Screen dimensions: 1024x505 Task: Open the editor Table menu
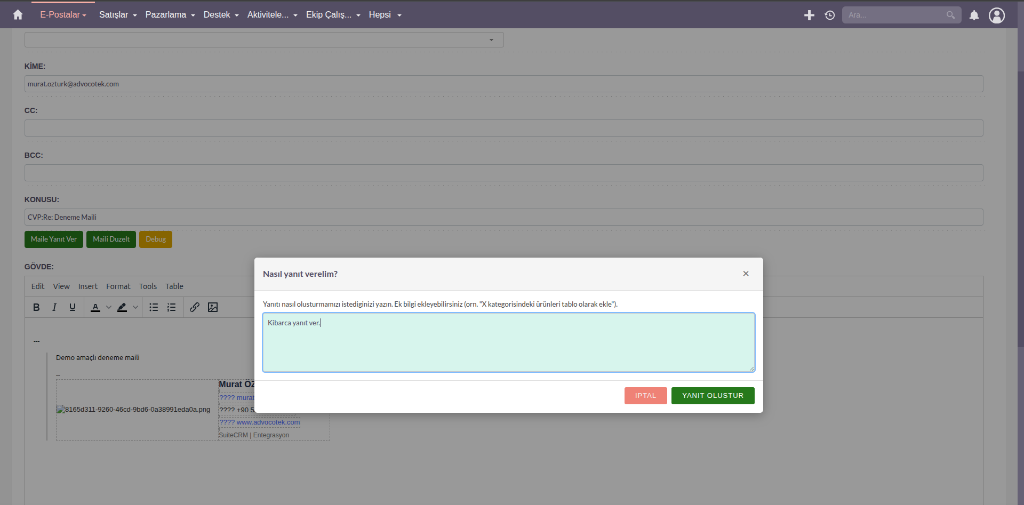[x=174, y=286]
